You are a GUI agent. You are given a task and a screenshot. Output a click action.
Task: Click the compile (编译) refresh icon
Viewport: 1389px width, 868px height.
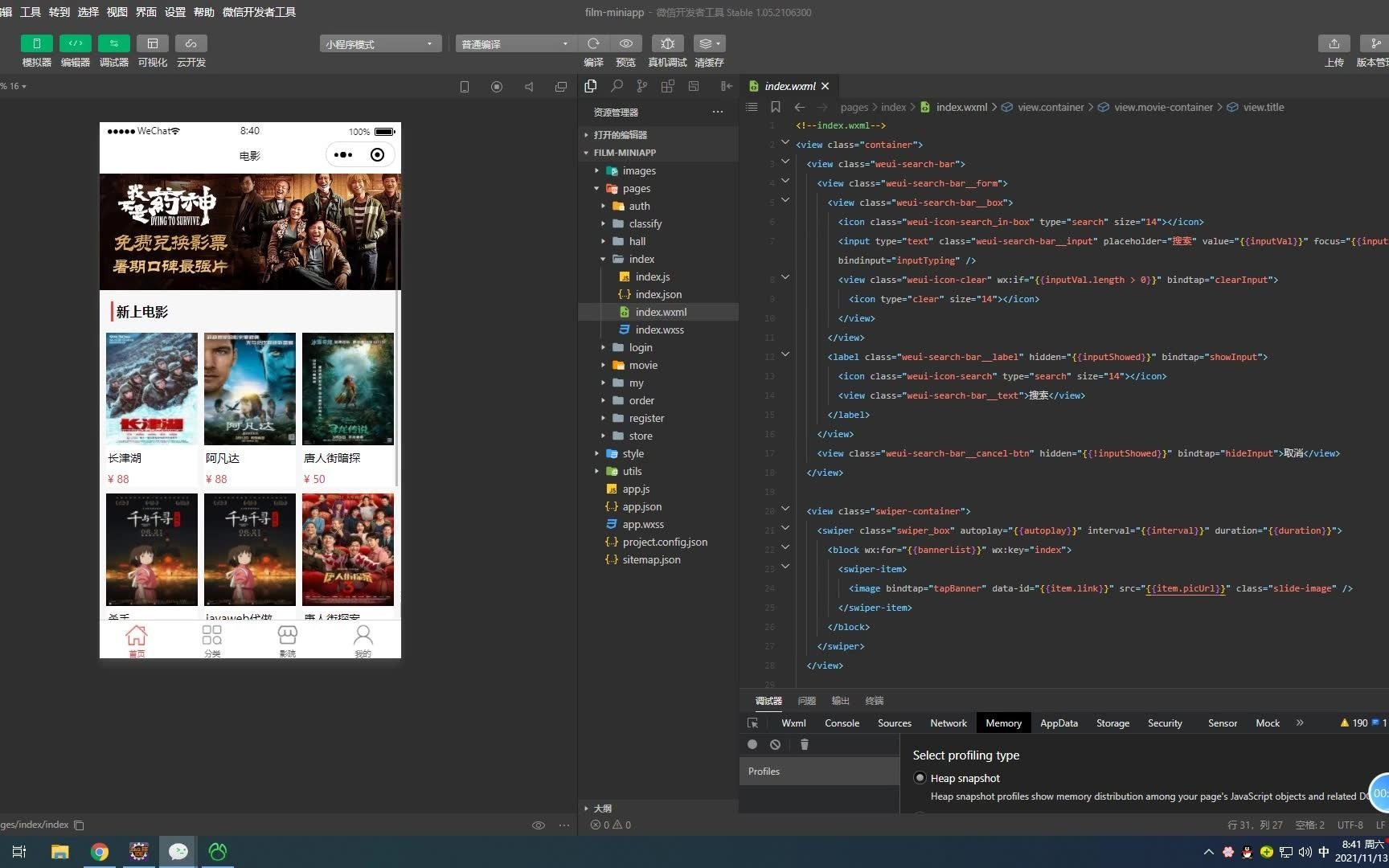pyautogui.click(x=593, y=43)
